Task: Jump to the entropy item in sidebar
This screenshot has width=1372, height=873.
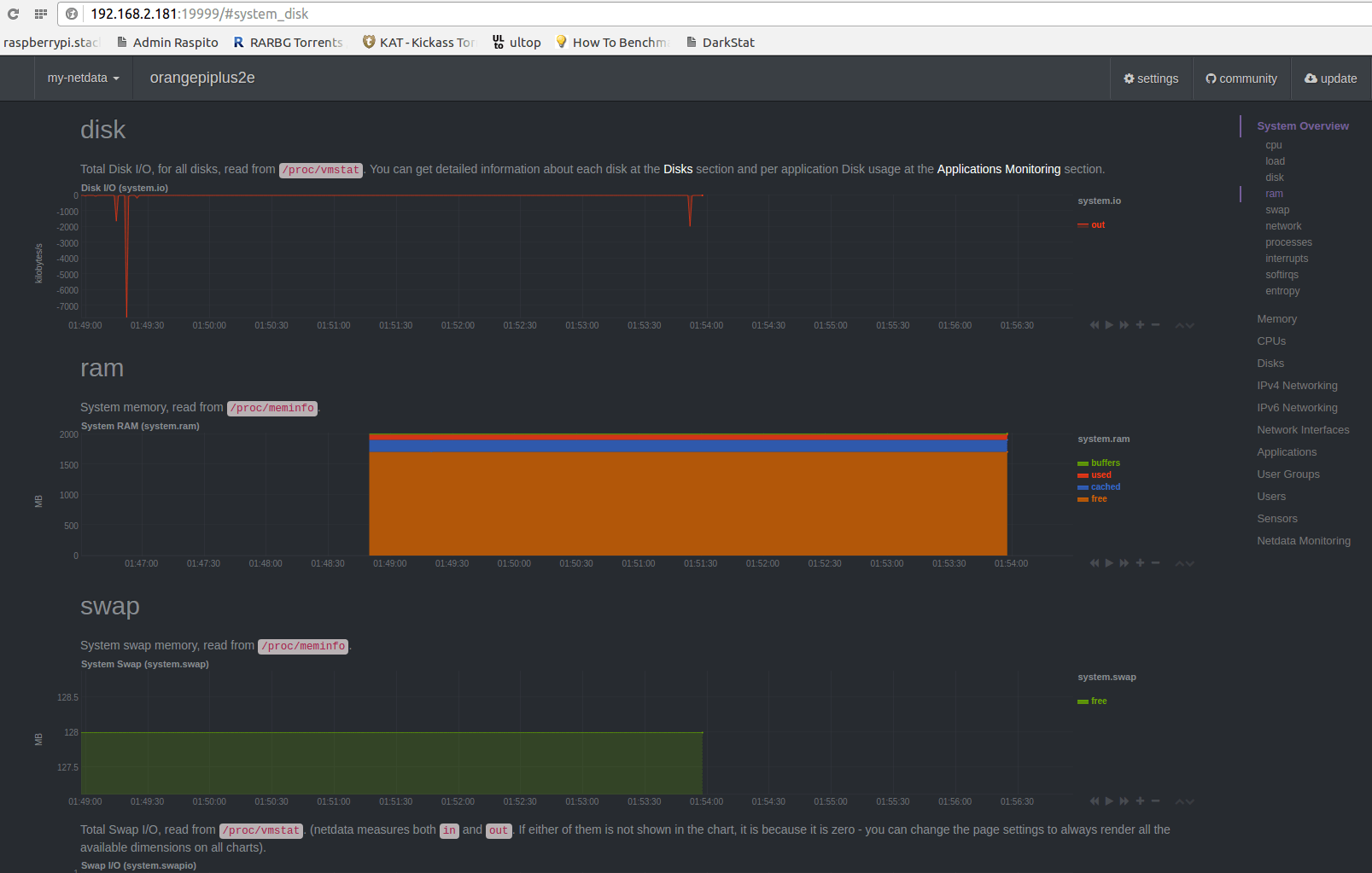Action: point(1282,291)
